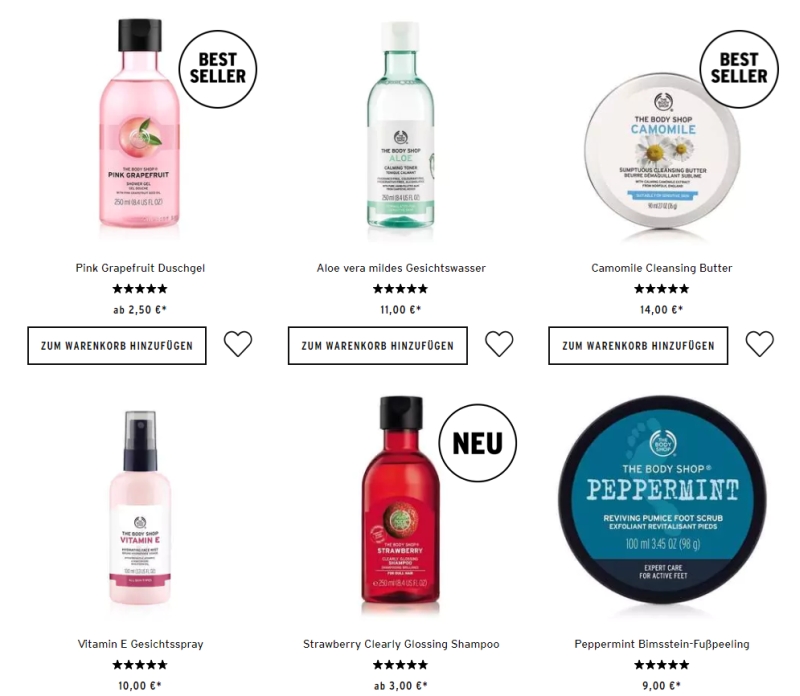Viewport: 800px width, 696px height.
Task: Click the Best Seller badge on Pink Grapefruit
Action: coord(218,69)
